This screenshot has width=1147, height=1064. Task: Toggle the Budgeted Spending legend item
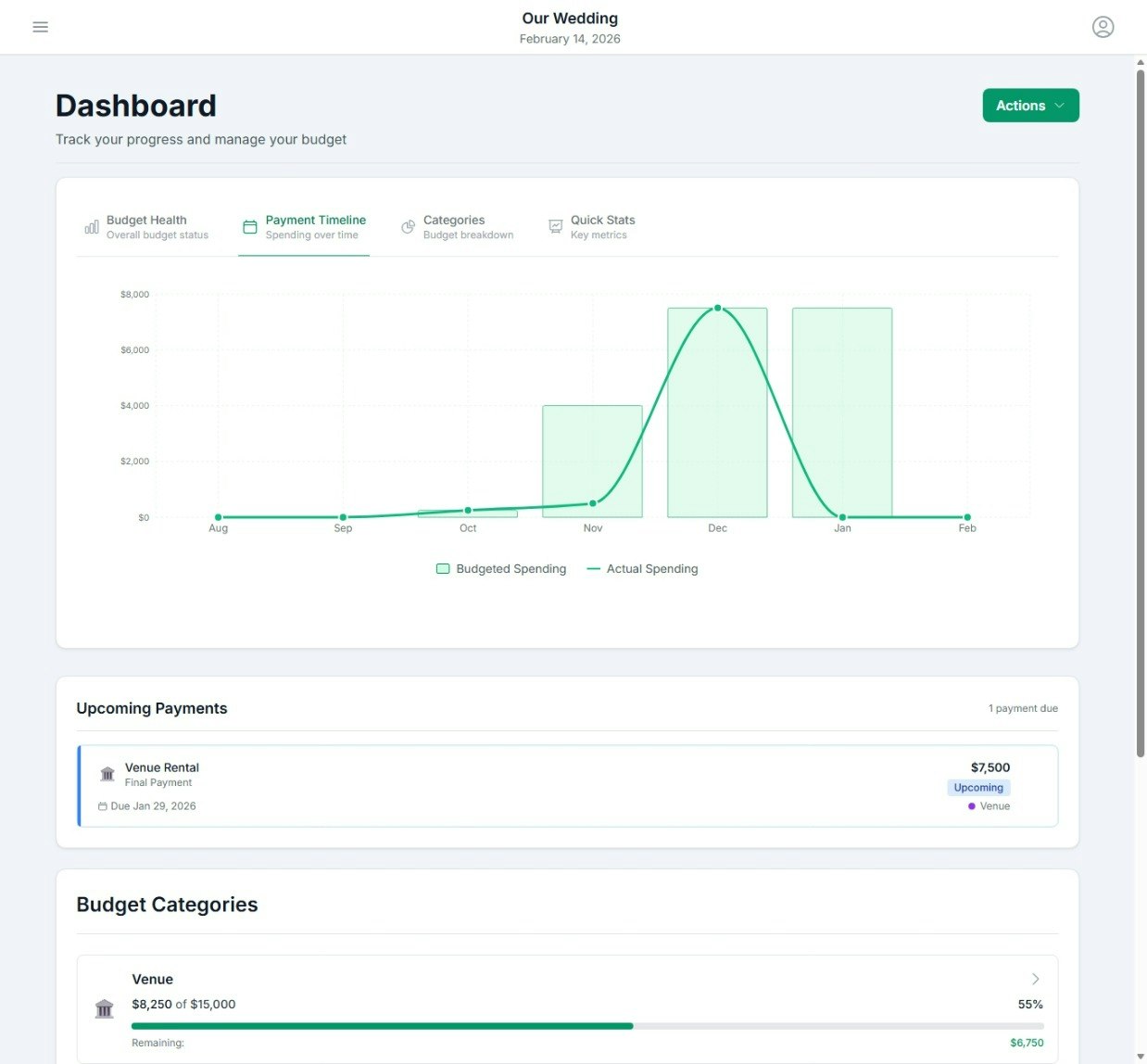500,568
